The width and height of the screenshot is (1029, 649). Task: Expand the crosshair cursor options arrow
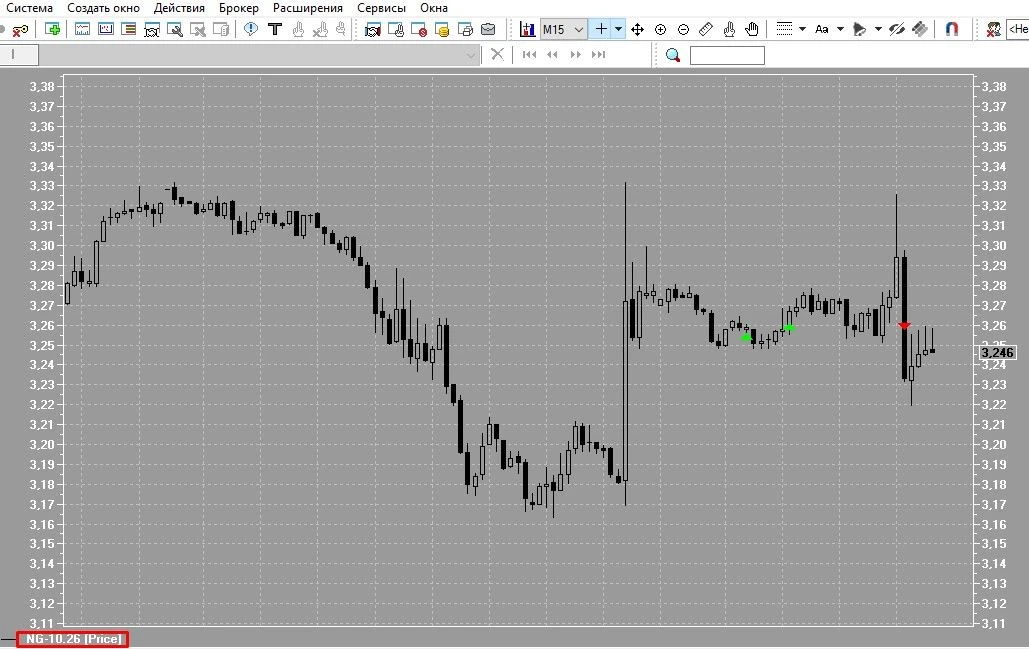618,30
